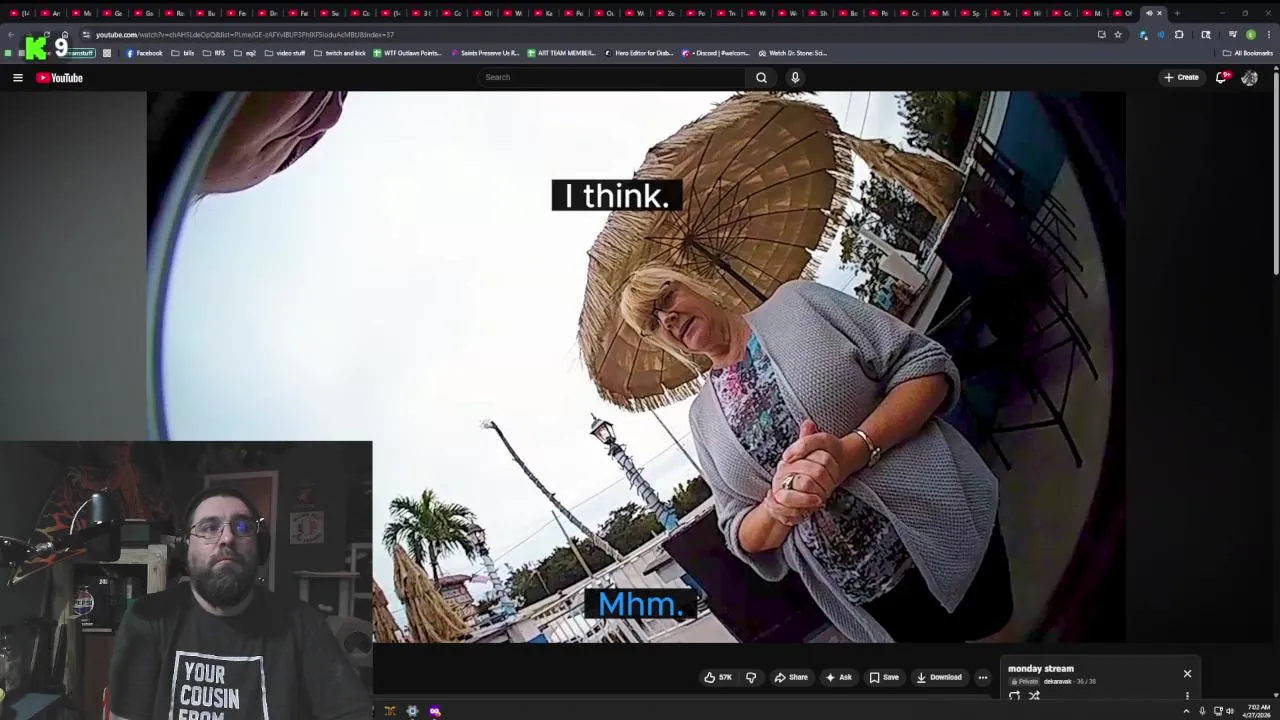Click the install/cast icon in address bar
1280x720 pixels.
pos(1102,35)
